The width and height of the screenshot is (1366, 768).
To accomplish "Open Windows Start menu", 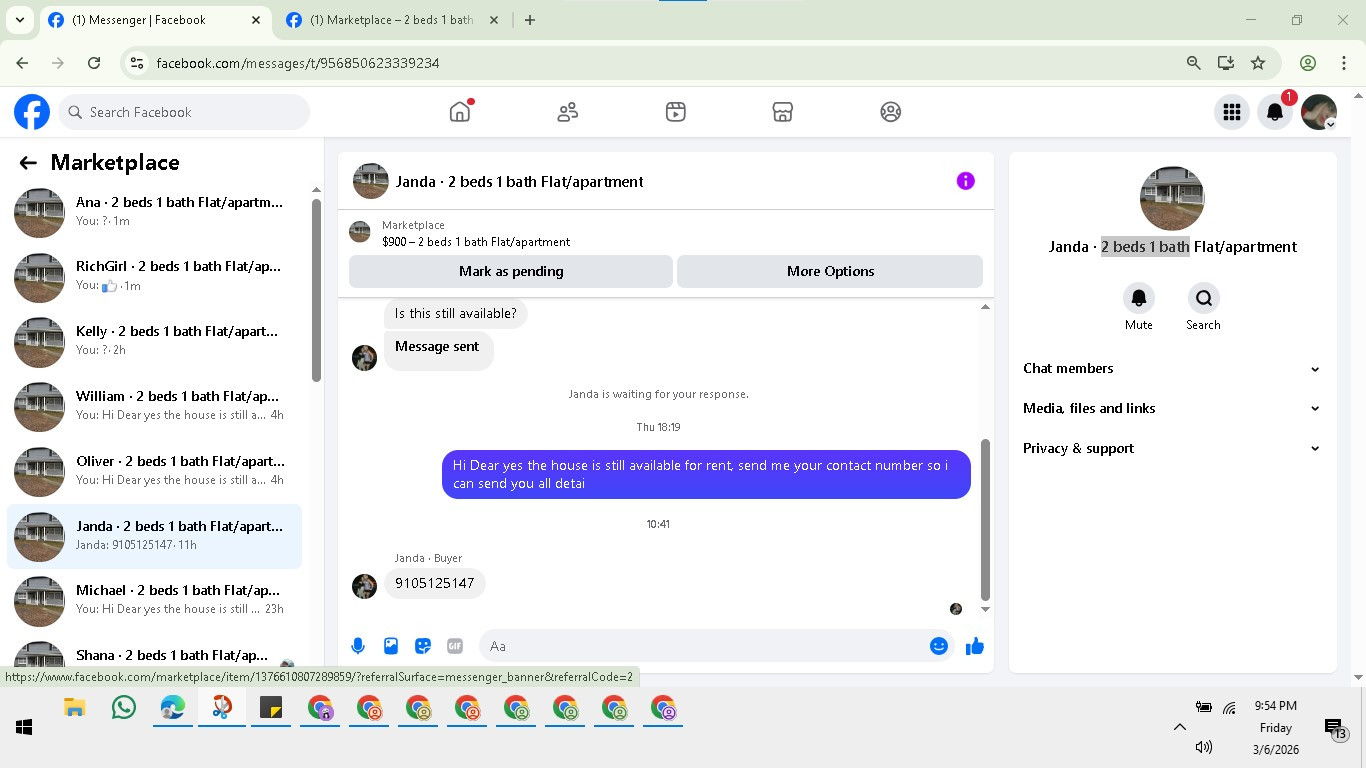I will [24, 728].
